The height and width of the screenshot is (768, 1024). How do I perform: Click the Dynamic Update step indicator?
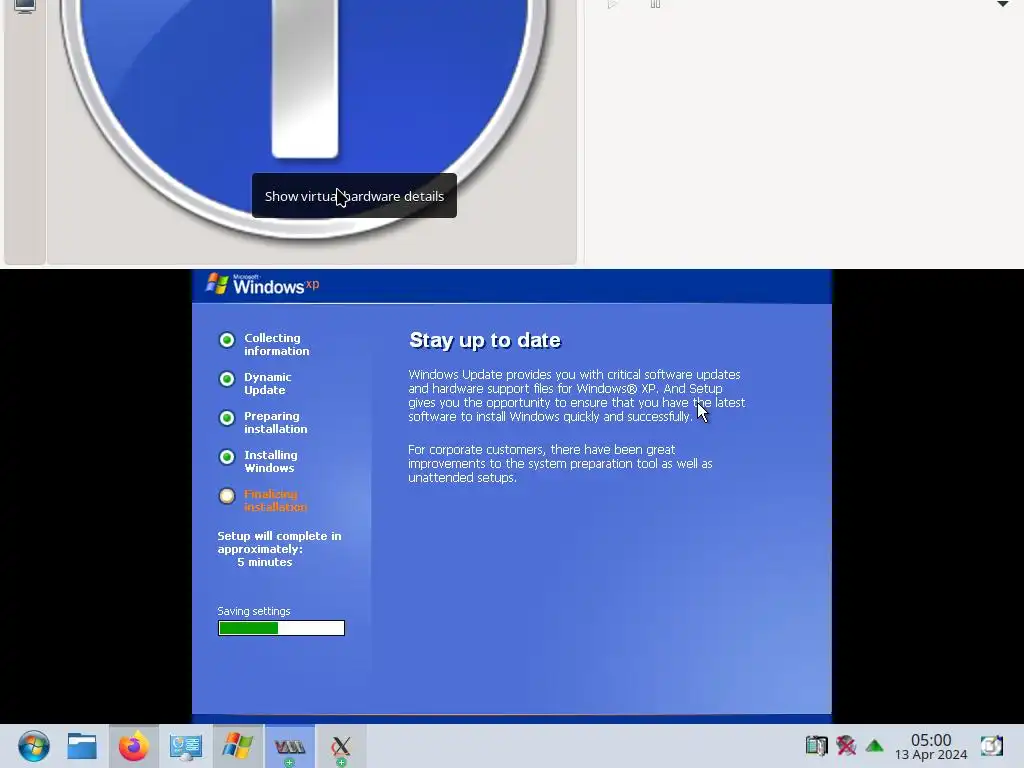point(227,379)
